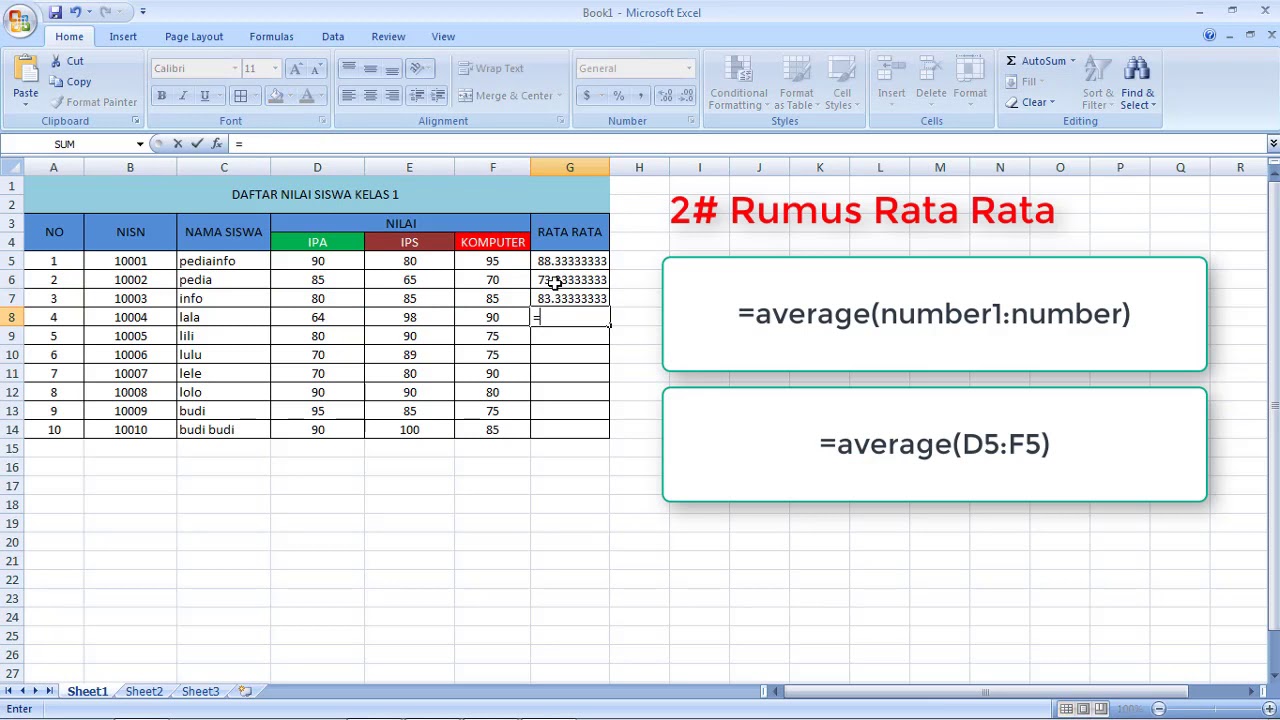
Task: Switch to Formulas tab
Action: click(x=271, y=37)
